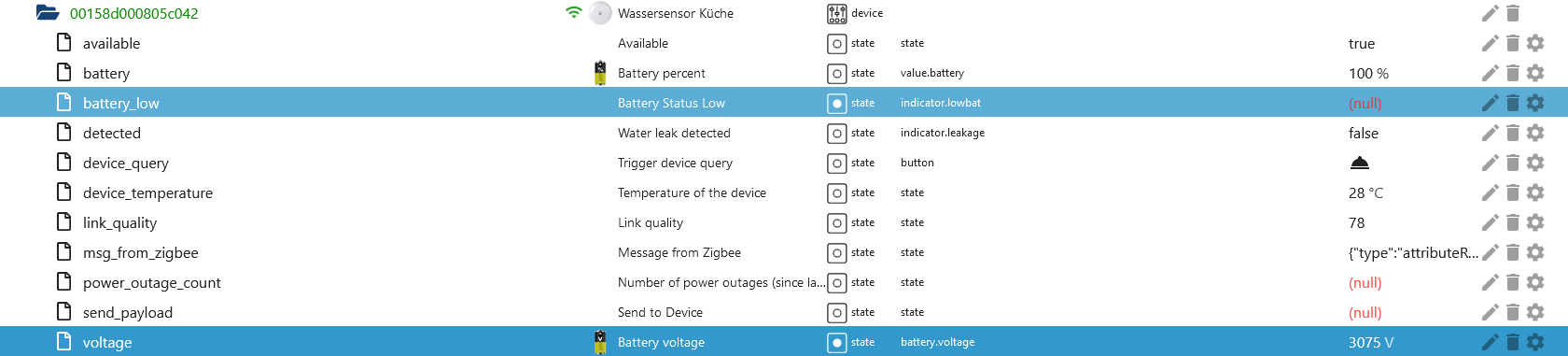Image resolution: width=1568 pixels, height=356 pixels.
Task: Click the wifi connection status icon
Action: pyautogui.click(x=574, y=13)
